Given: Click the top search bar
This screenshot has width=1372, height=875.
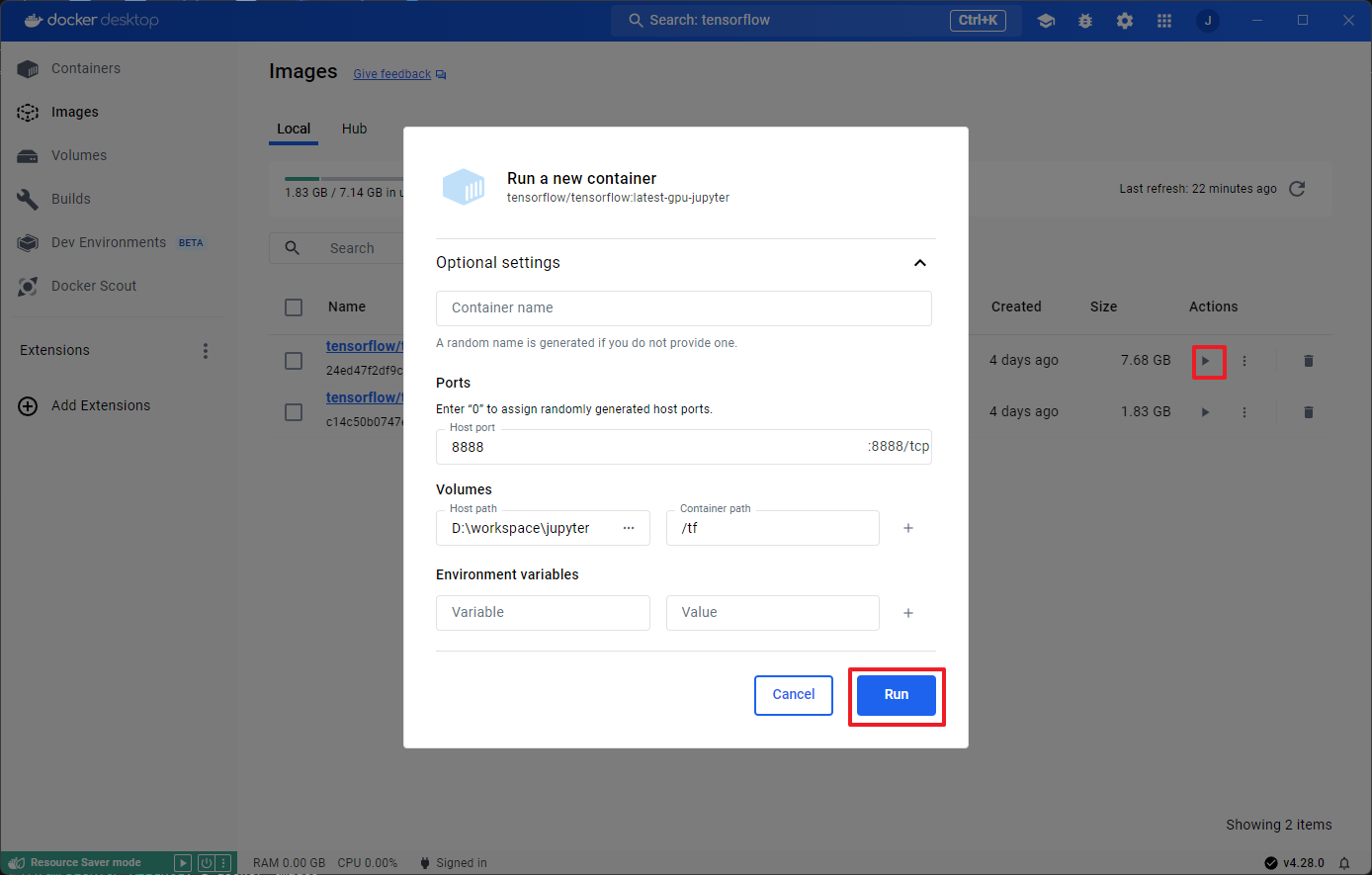Looking at the screenshot, I should click(815, 21).
